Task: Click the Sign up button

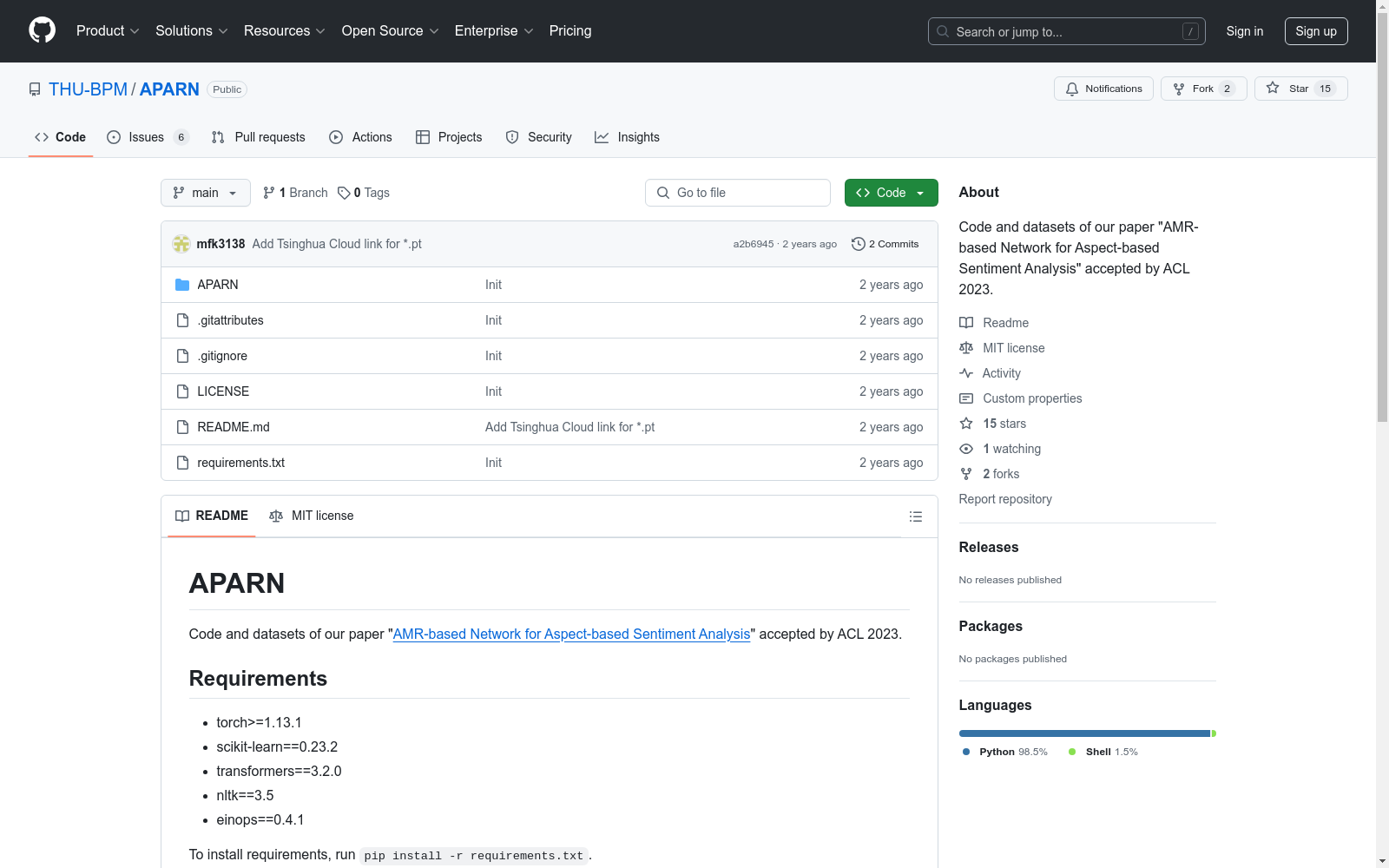Action: pyautogui.click(x=1316, y=31)
